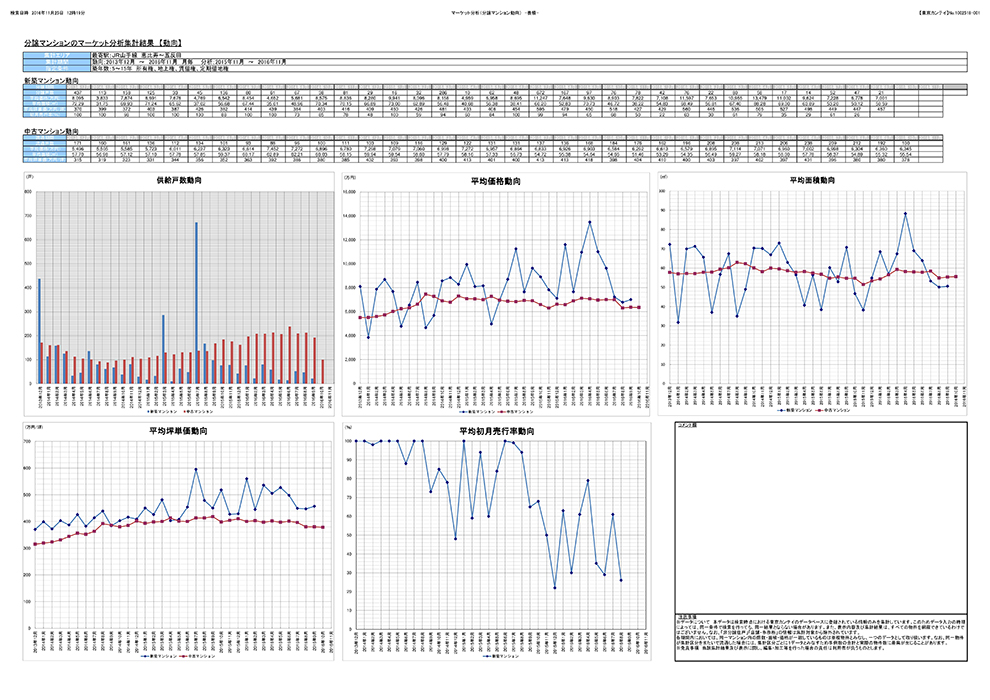Click the 平均初月売行率動向 chart title

(499, 431)
